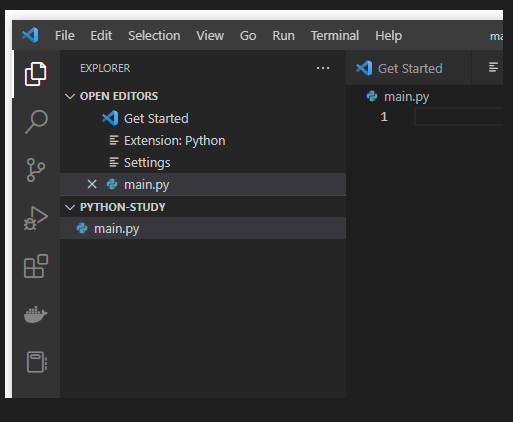Click the EXPLORER panel title
The height and width of the screenshot is (422, 513).
pyautogui.click(x=105, y=68)
